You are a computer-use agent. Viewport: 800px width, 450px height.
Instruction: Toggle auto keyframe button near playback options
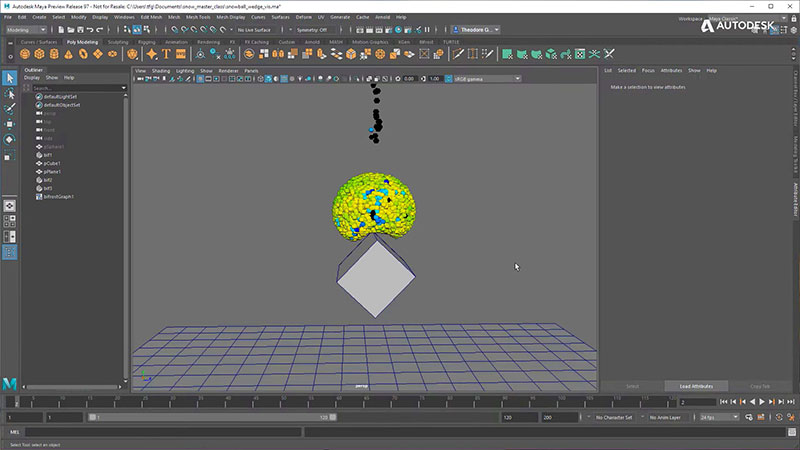click(x=778, y=416)
